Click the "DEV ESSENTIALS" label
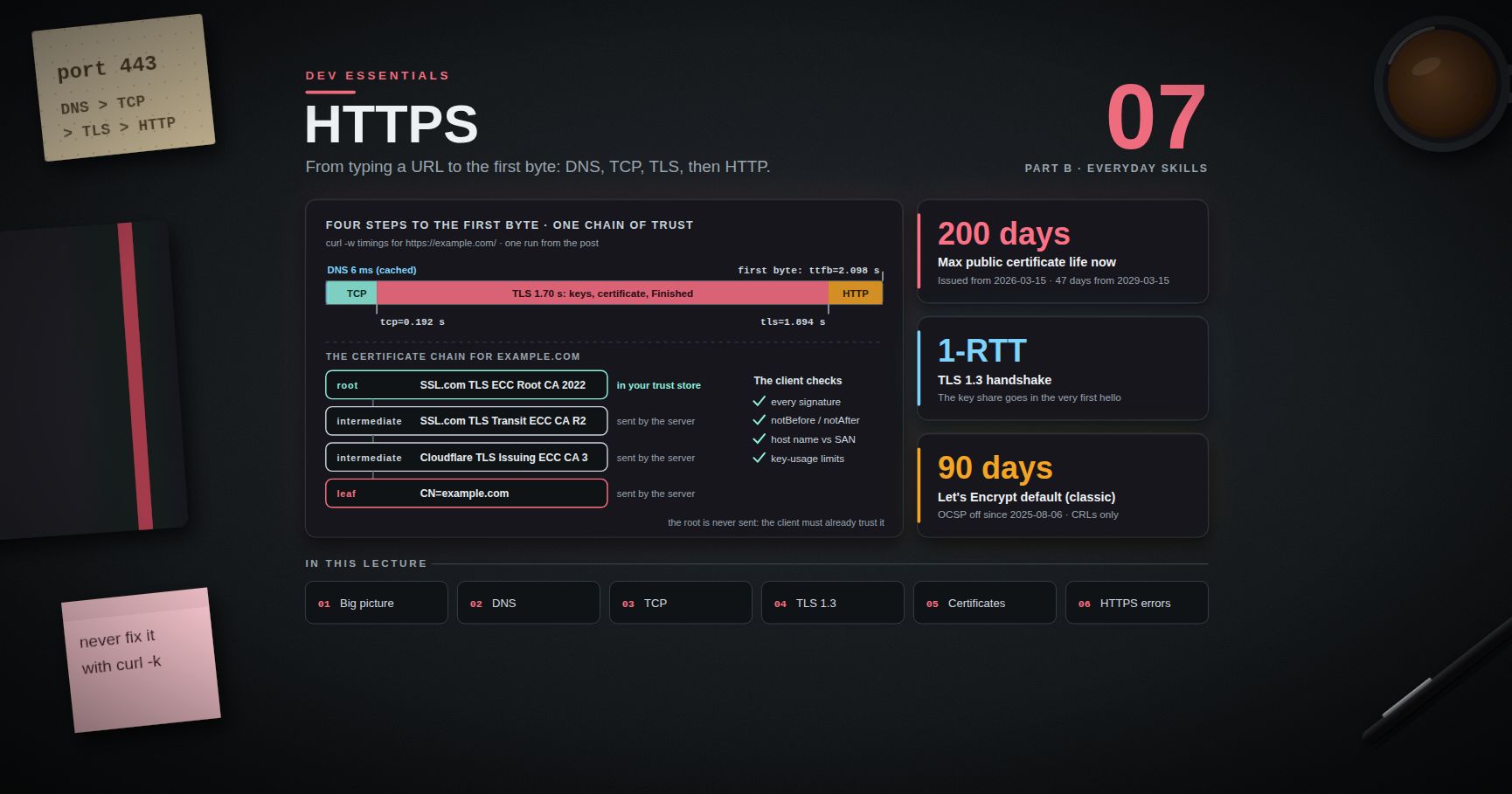This screenshot has height=794, width=1512. tap(378, 76)
